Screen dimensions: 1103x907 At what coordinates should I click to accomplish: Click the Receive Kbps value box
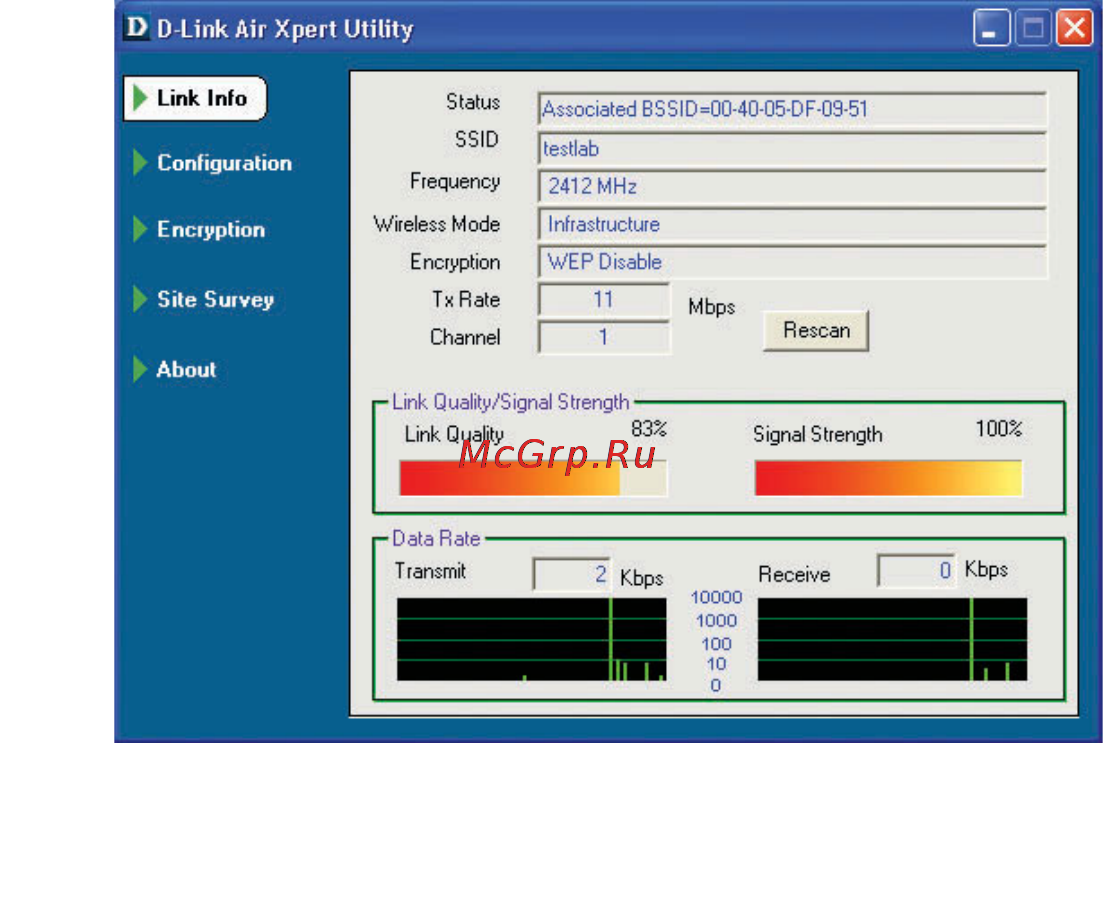pyautogui.click(x=916, y=570)
